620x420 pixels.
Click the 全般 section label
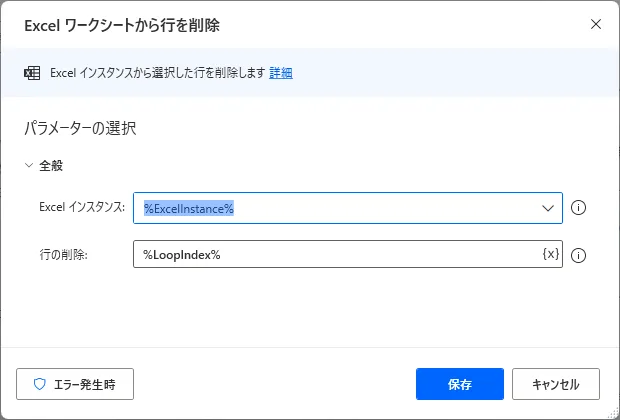51,165
